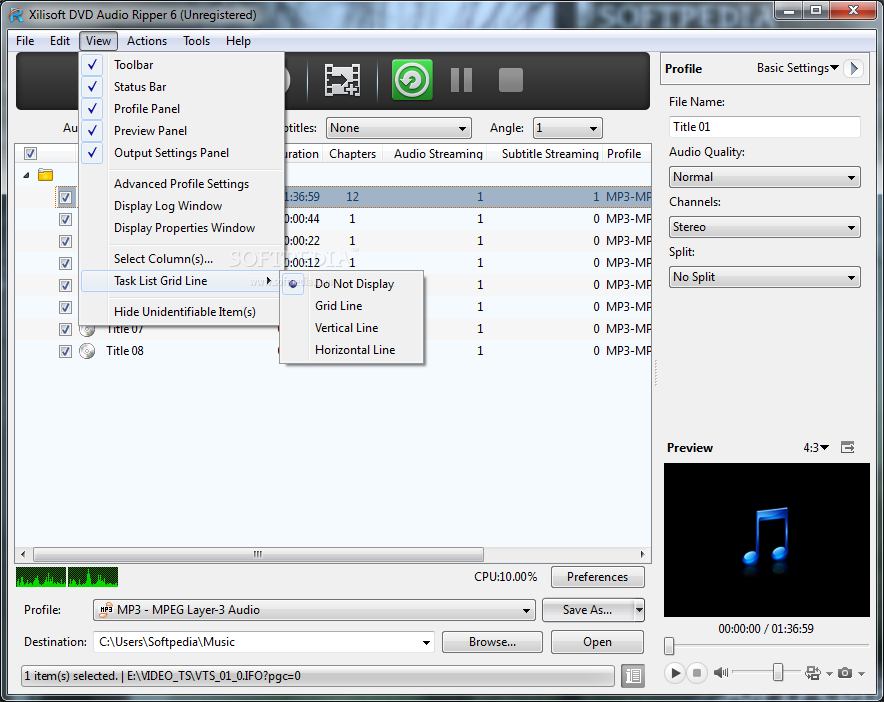Click the Browse... button

pos(492,642)
